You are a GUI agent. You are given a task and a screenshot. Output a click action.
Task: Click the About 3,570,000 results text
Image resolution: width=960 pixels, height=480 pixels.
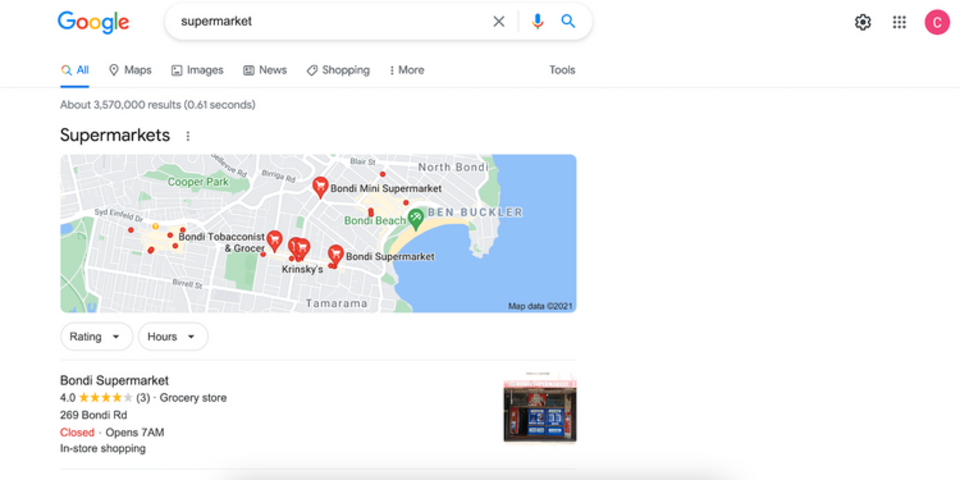157,105
